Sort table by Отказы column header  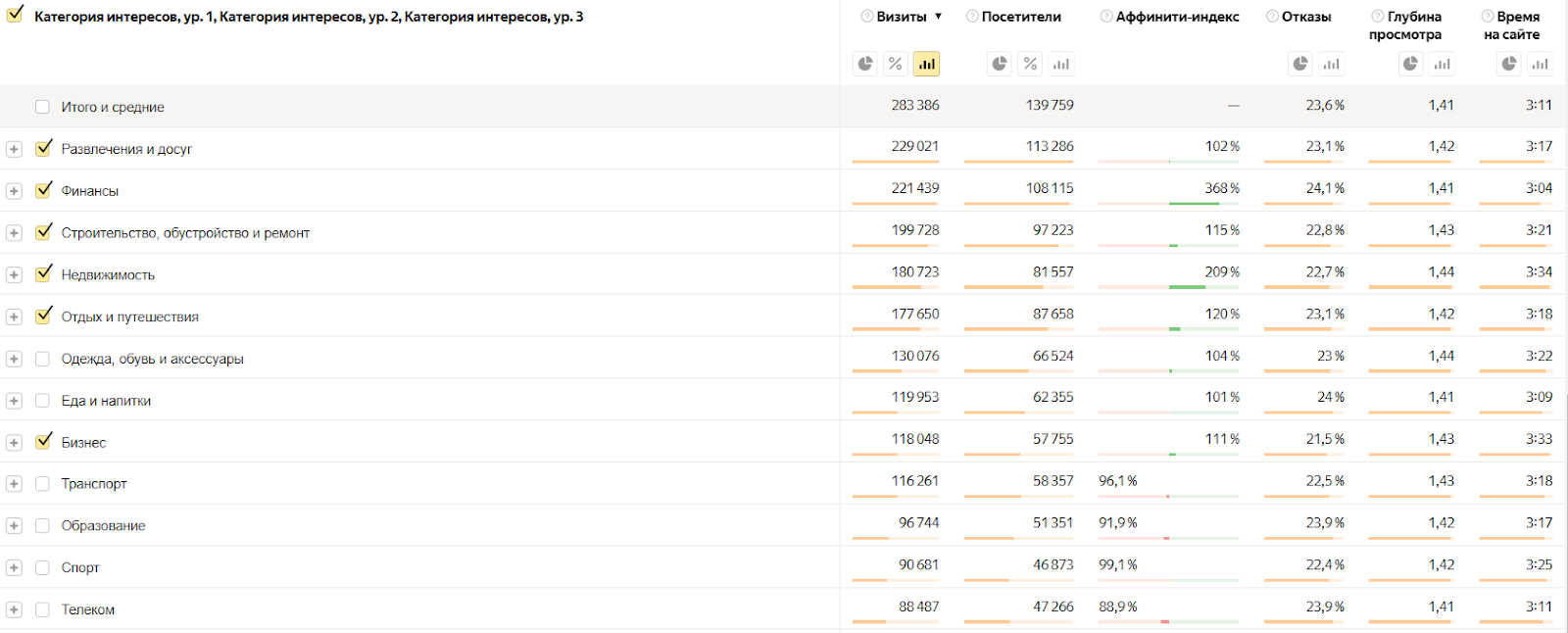coord(1306,17)
